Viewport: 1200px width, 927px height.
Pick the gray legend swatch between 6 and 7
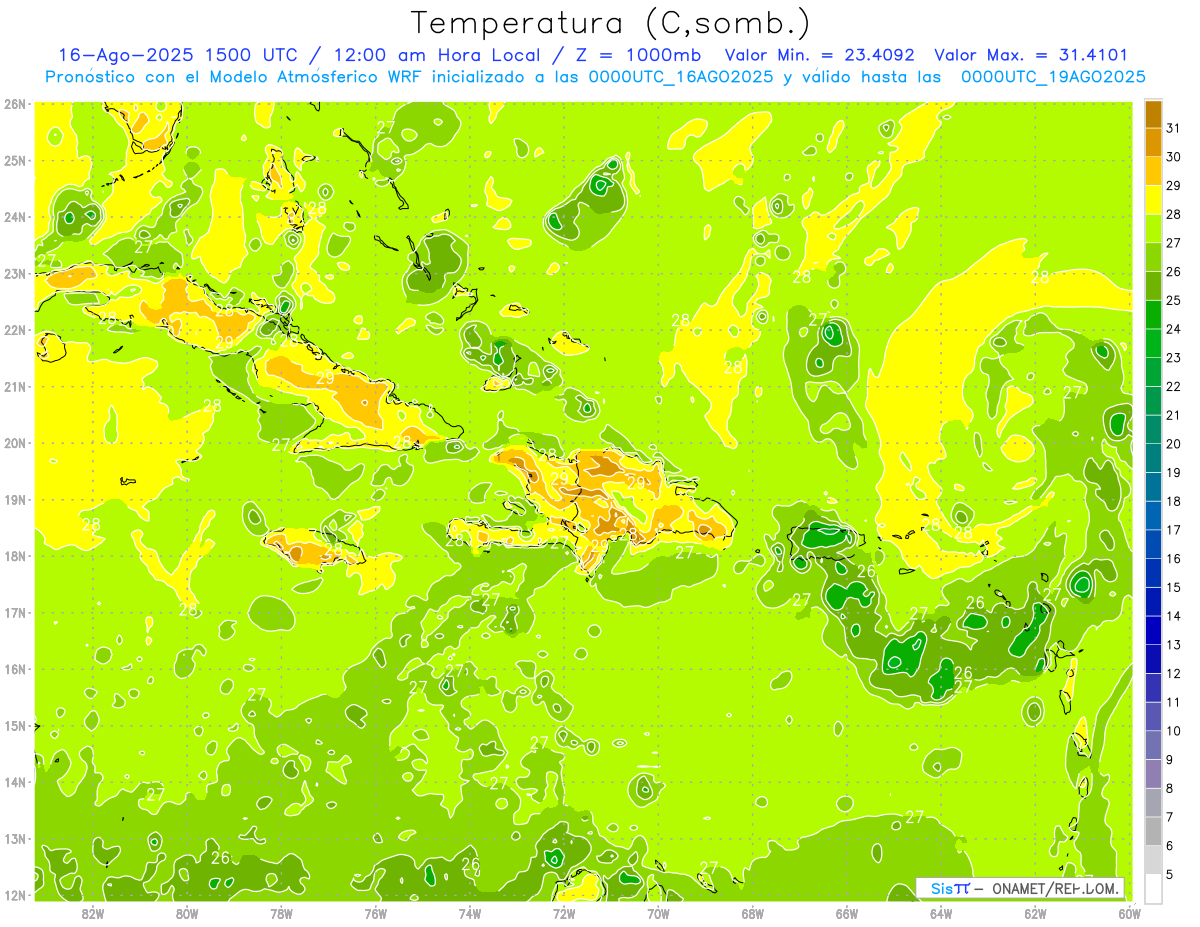click(x=1153, y=831)
